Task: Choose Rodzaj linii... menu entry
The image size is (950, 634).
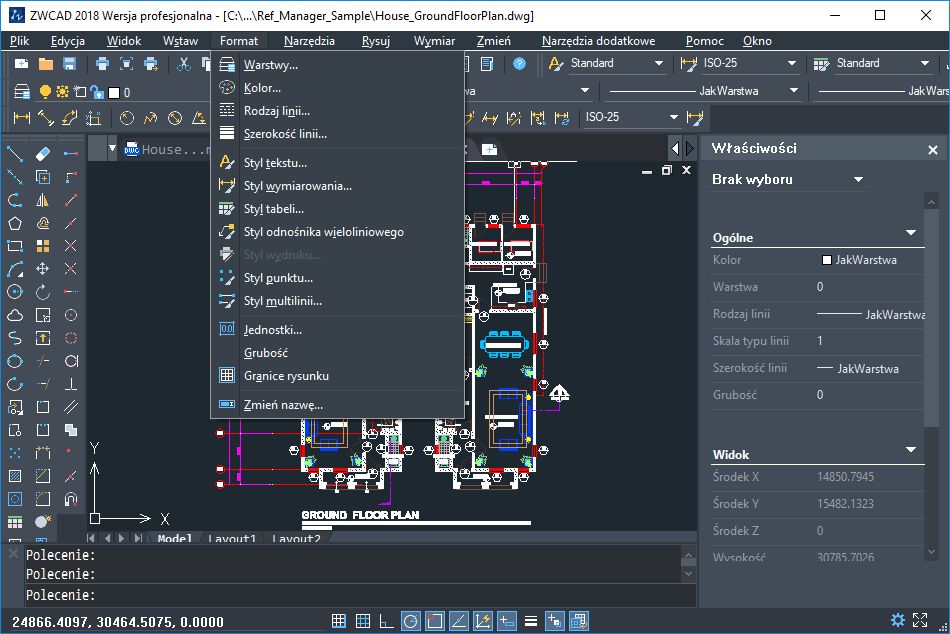Action: click(x=337, y=111)
